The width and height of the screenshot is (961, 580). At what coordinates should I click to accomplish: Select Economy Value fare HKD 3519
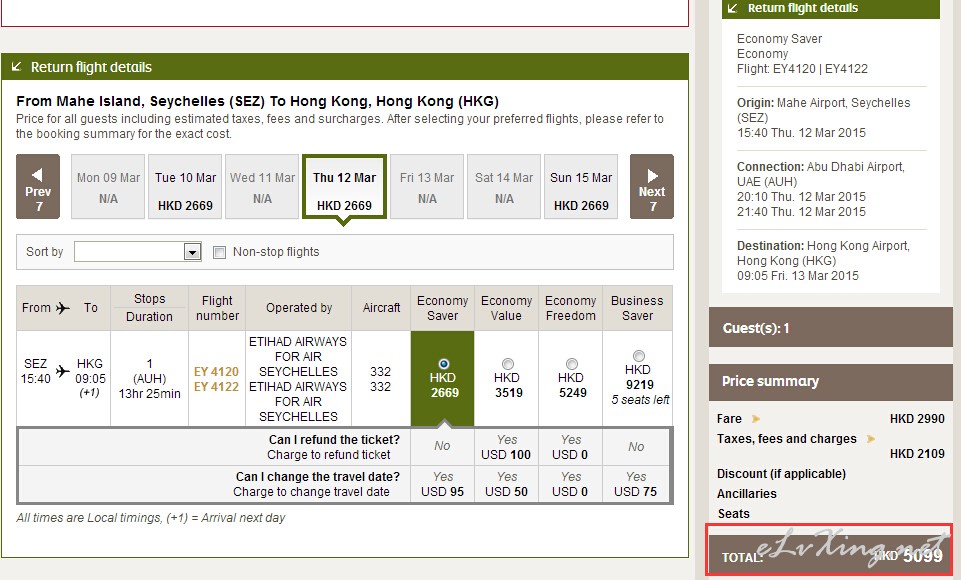coord(507,364)
